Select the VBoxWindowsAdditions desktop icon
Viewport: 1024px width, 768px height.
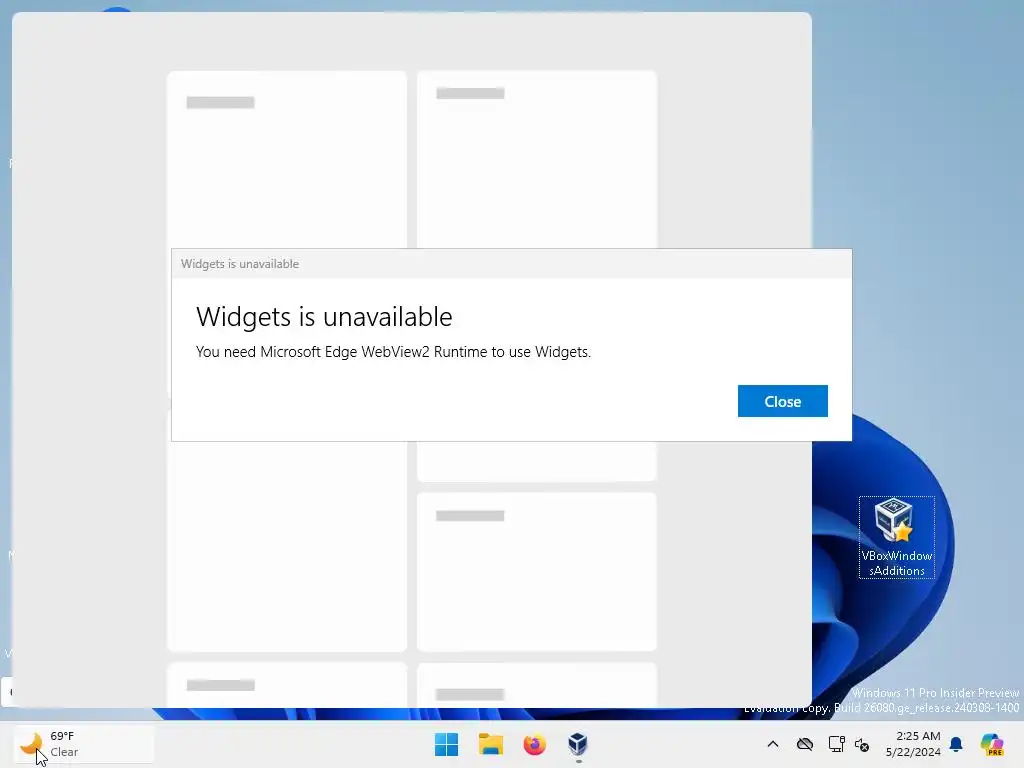897,537
